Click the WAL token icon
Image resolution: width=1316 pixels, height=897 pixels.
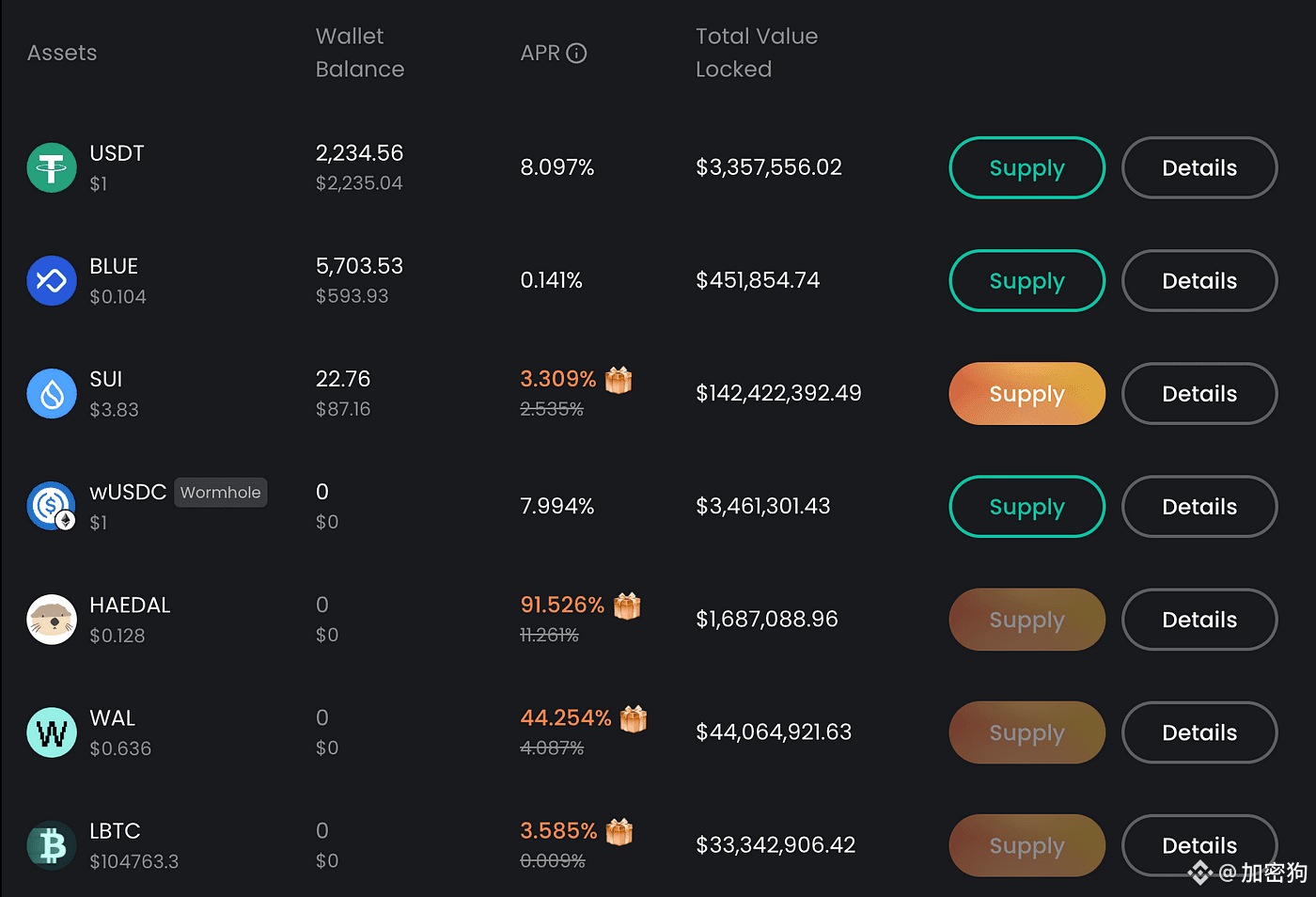[52, 732]
